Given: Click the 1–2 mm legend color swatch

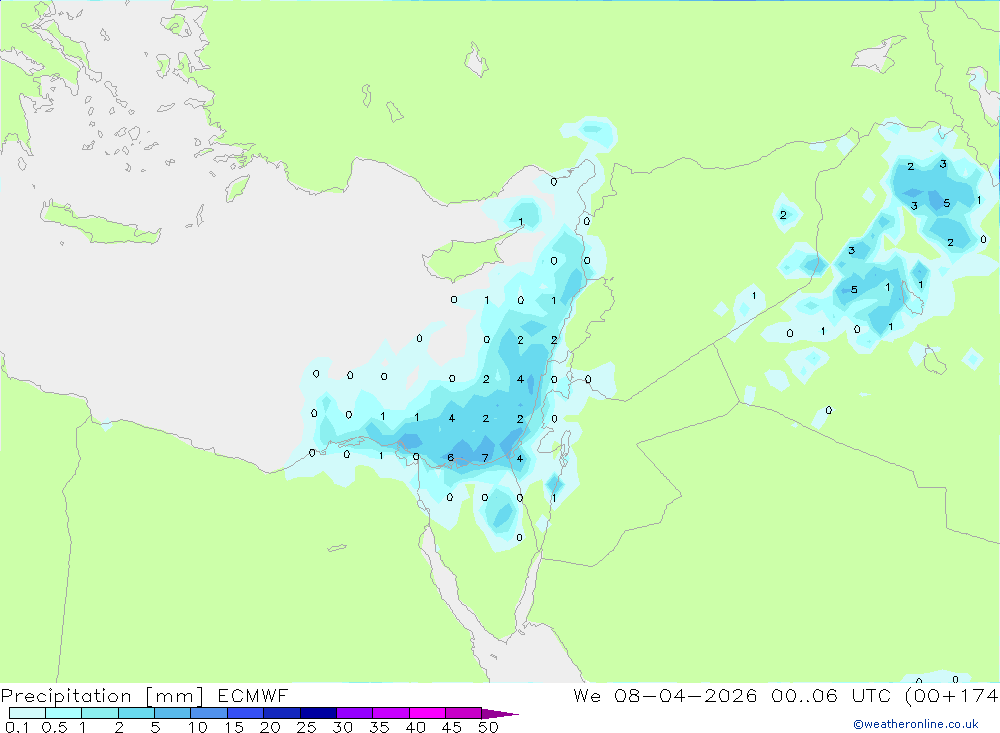Looking at the screenshot, I should click(x=100, y=713).
